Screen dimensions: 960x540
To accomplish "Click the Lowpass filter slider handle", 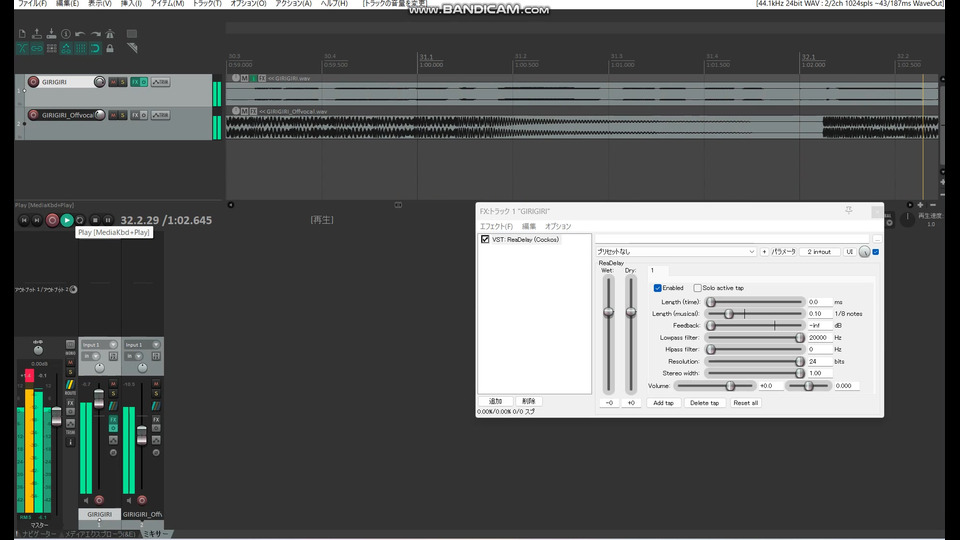I will click(x=799, y=337).
